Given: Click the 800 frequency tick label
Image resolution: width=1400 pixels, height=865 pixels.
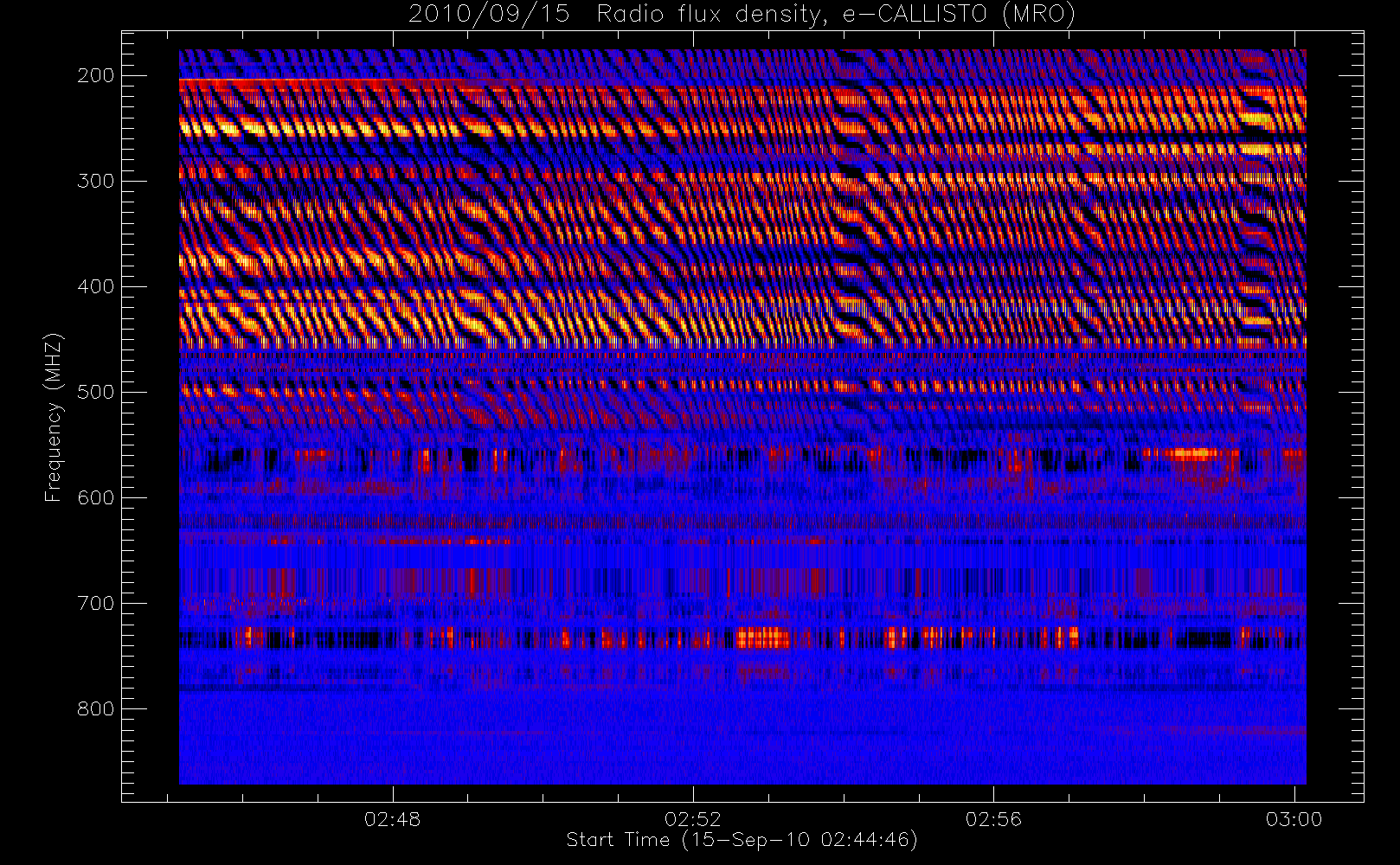Looking at the screenshot, I should tap(96, 708).
